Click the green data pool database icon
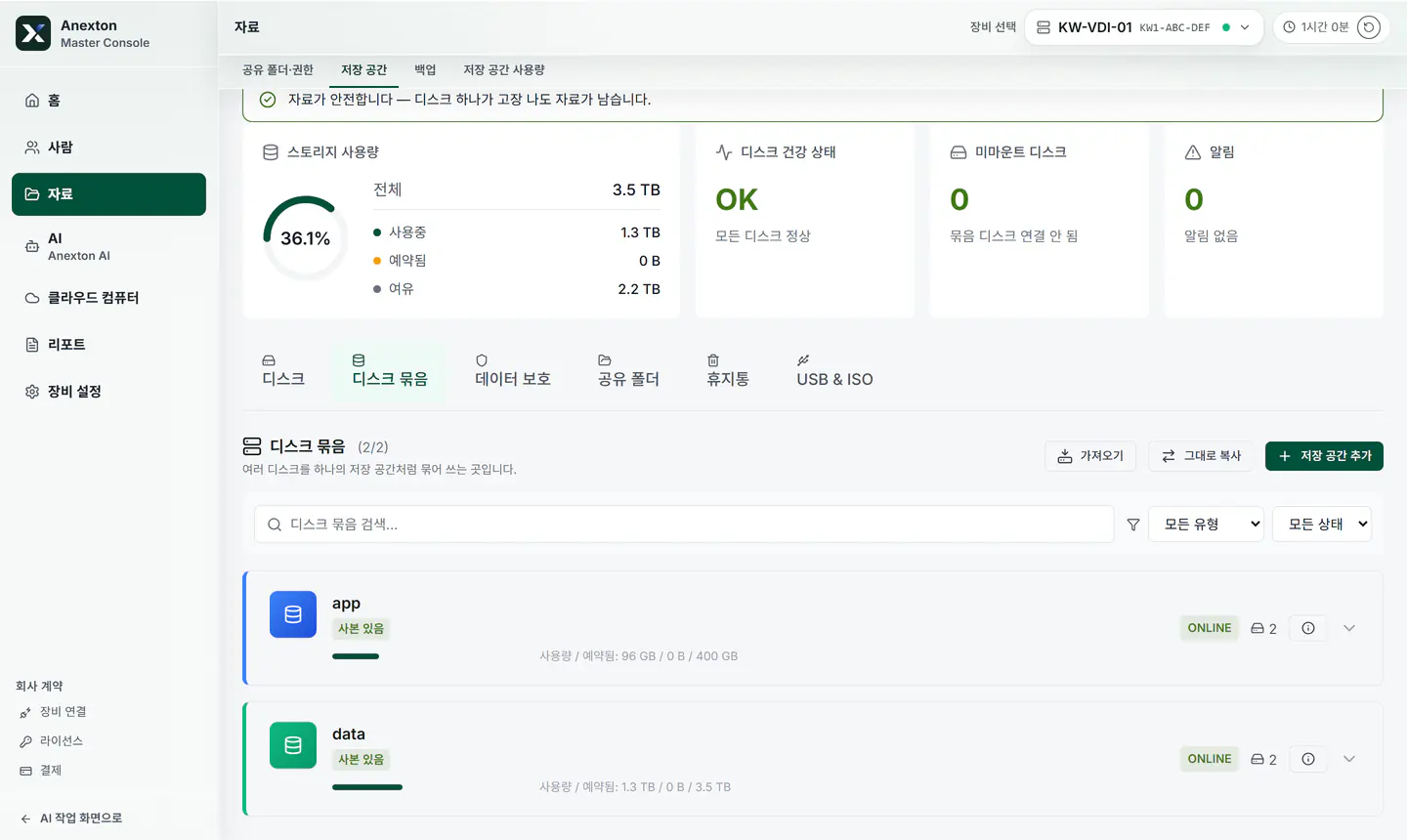The height and width of the screenshot is (840, 1407). (x=293, y=745)
